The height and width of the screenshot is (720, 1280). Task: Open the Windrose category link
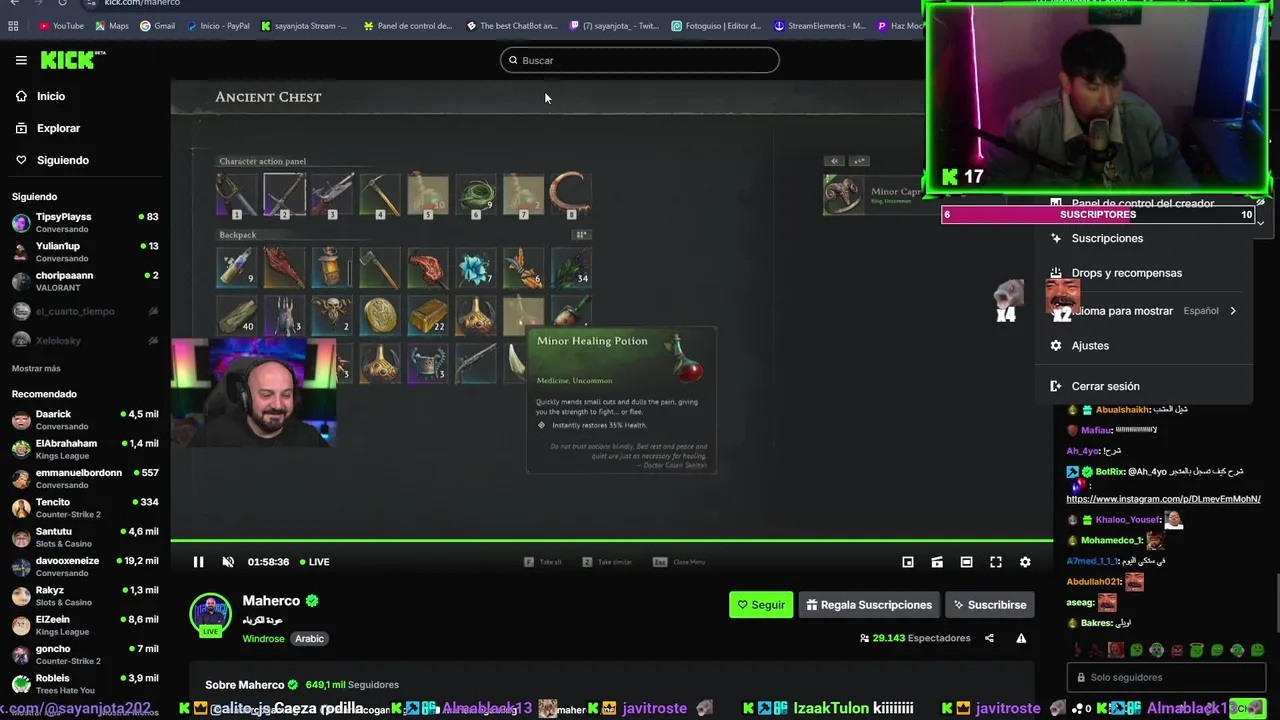(x=264, y=638)
